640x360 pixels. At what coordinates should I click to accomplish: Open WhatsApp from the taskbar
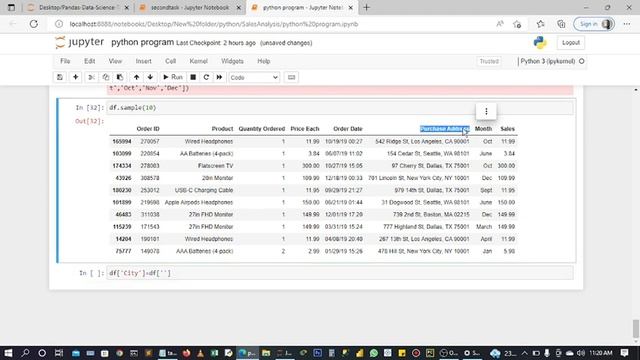coord(373,353)
